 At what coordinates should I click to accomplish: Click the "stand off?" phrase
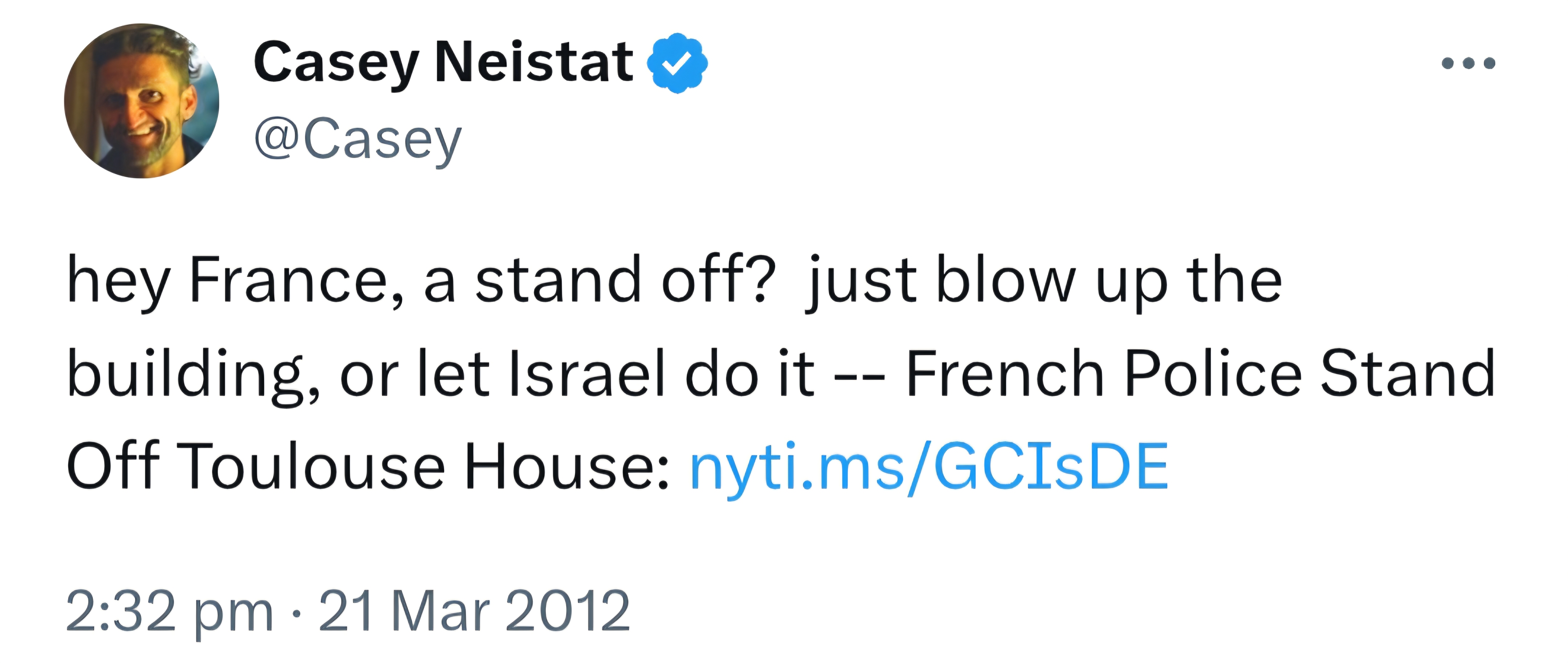[x=625, y=280]
